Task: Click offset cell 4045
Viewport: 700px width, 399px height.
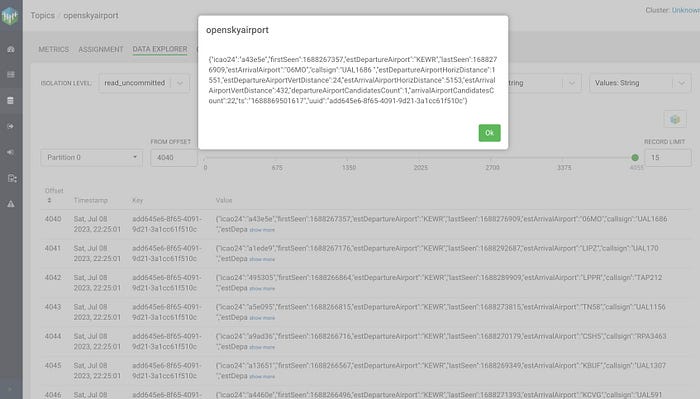Action: [53, 366]
